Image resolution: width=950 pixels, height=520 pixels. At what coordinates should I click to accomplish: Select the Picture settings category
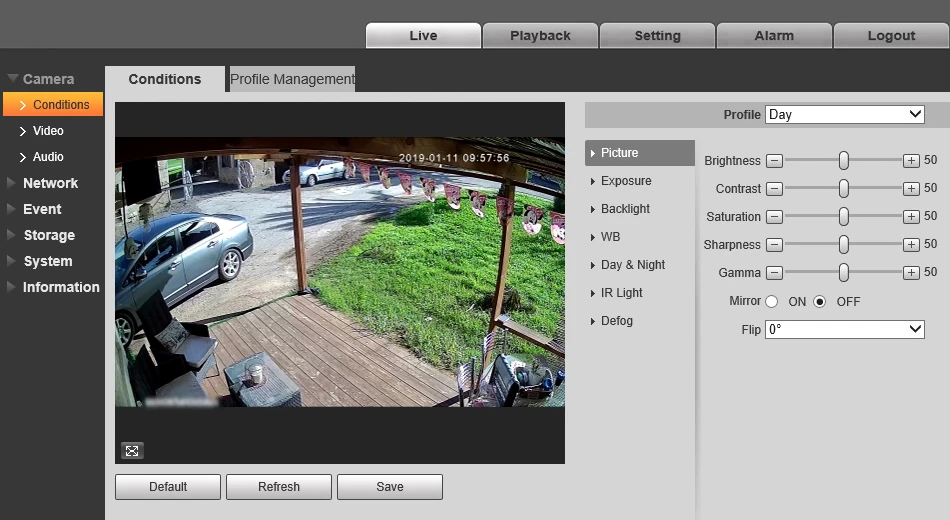click(640, 153)
